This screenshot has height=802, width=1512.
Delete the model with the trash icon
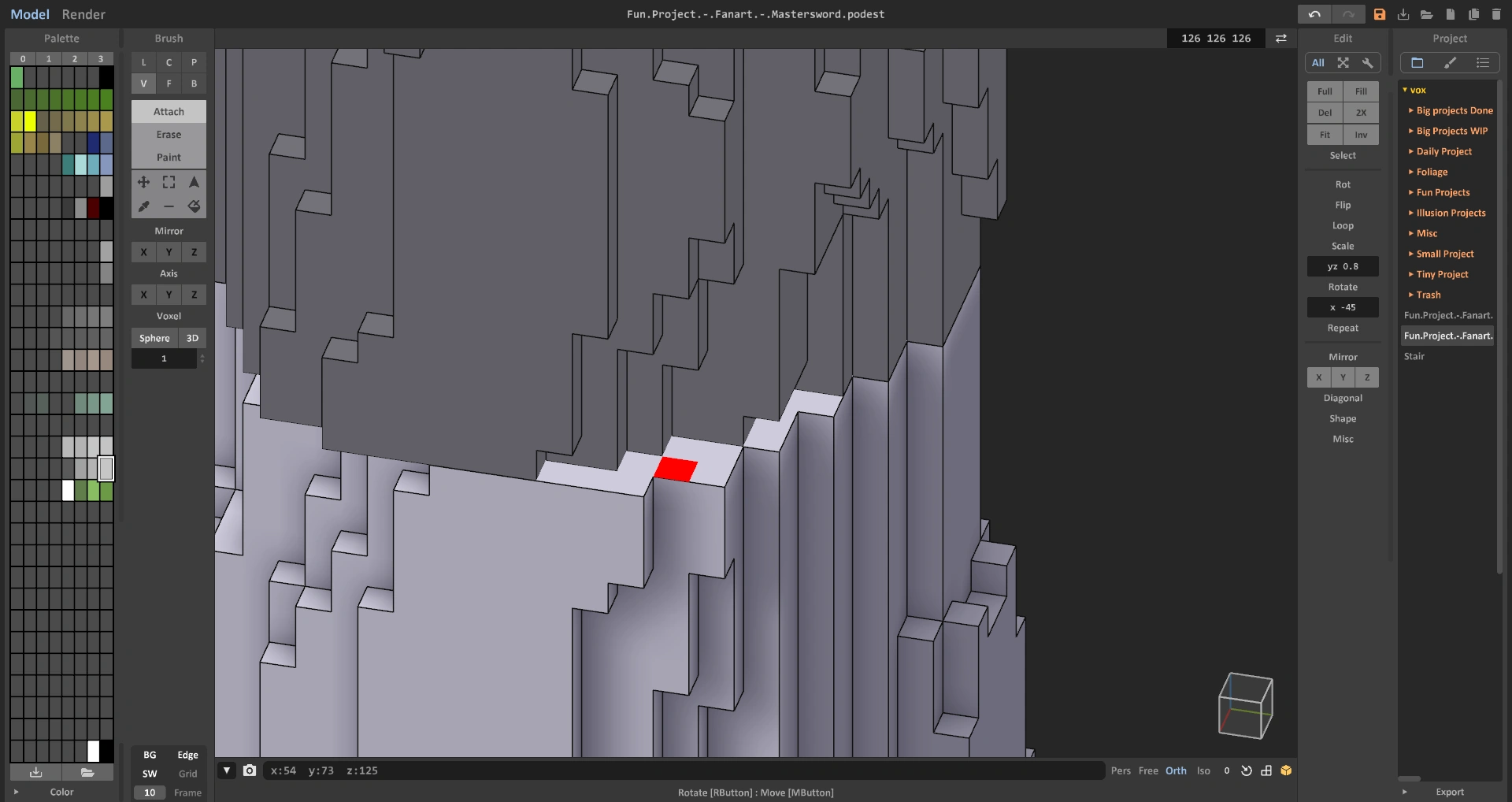[1496, 14]
